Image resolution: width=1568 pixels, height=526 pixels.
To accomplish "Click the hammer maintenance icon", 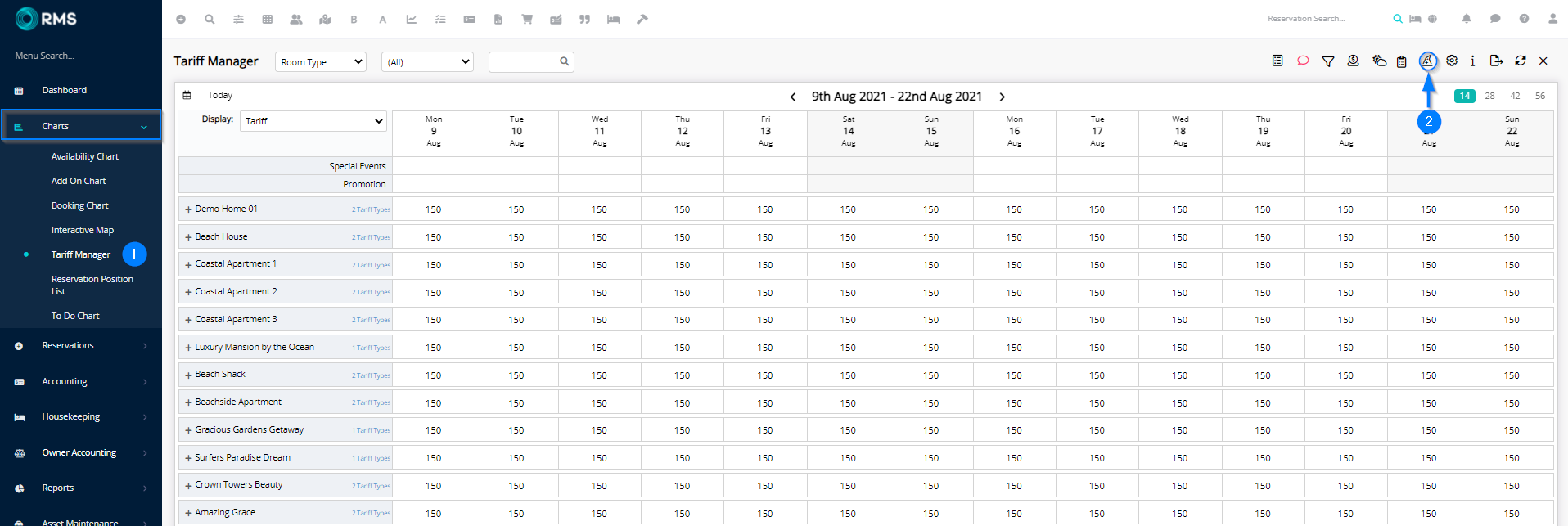I will [642, 19].
